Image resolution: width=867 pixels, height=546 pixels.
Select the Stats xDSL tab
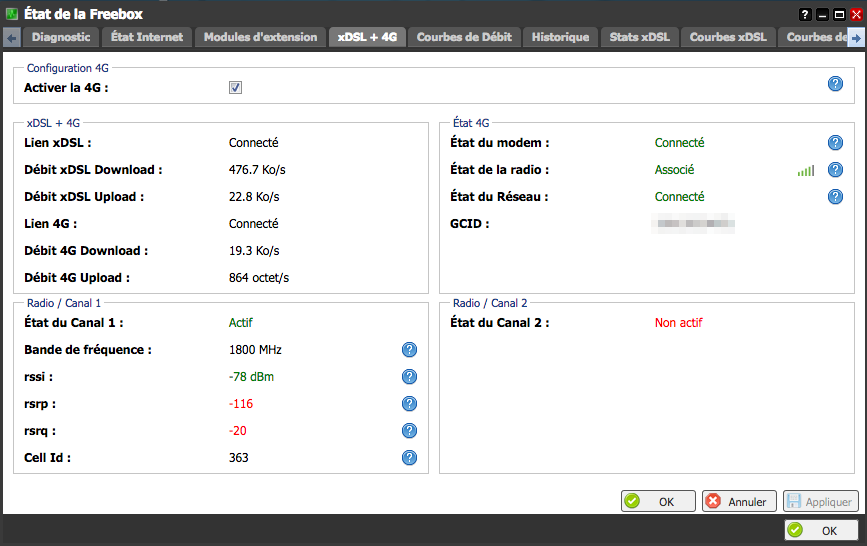point(639,37)
